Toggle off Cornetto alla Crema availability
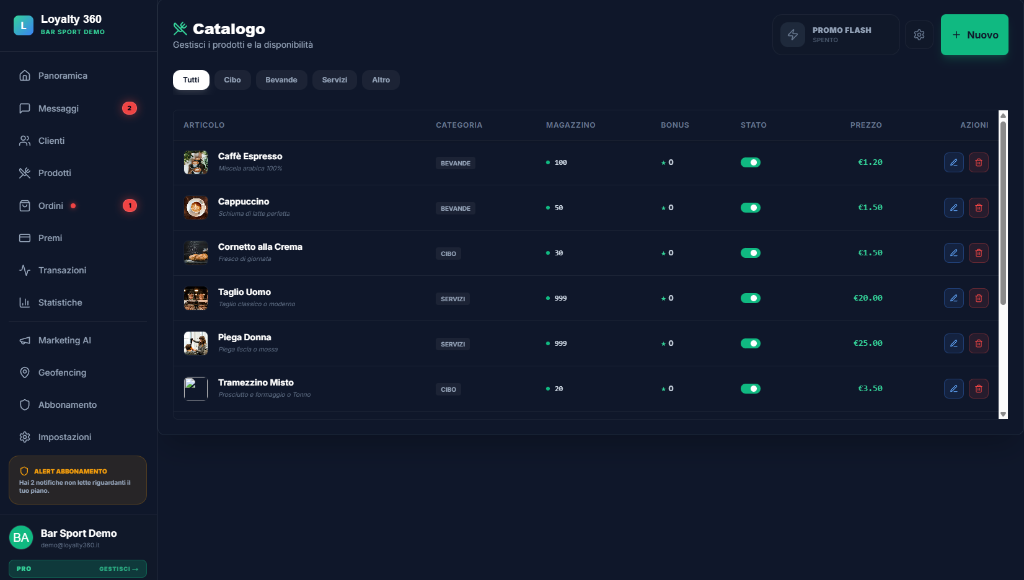This screenshot has width=1024, height=580. point(750,253)
